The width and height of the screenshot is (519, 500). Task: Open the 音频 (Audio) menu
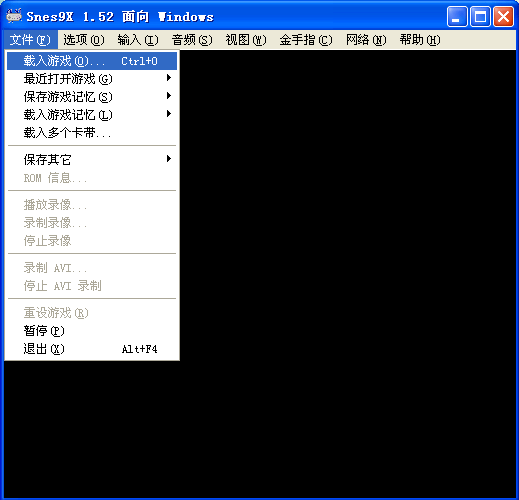click(x=192, y=40)
